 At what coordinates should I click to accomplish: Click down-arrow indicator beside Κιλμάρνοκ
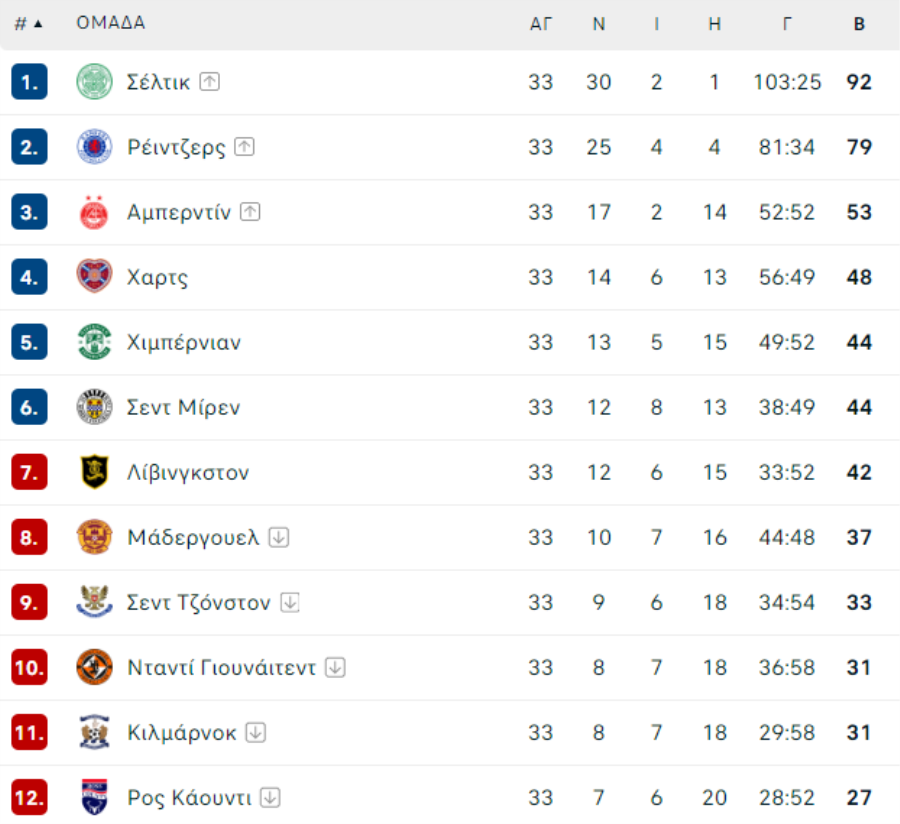click(257, 732)
